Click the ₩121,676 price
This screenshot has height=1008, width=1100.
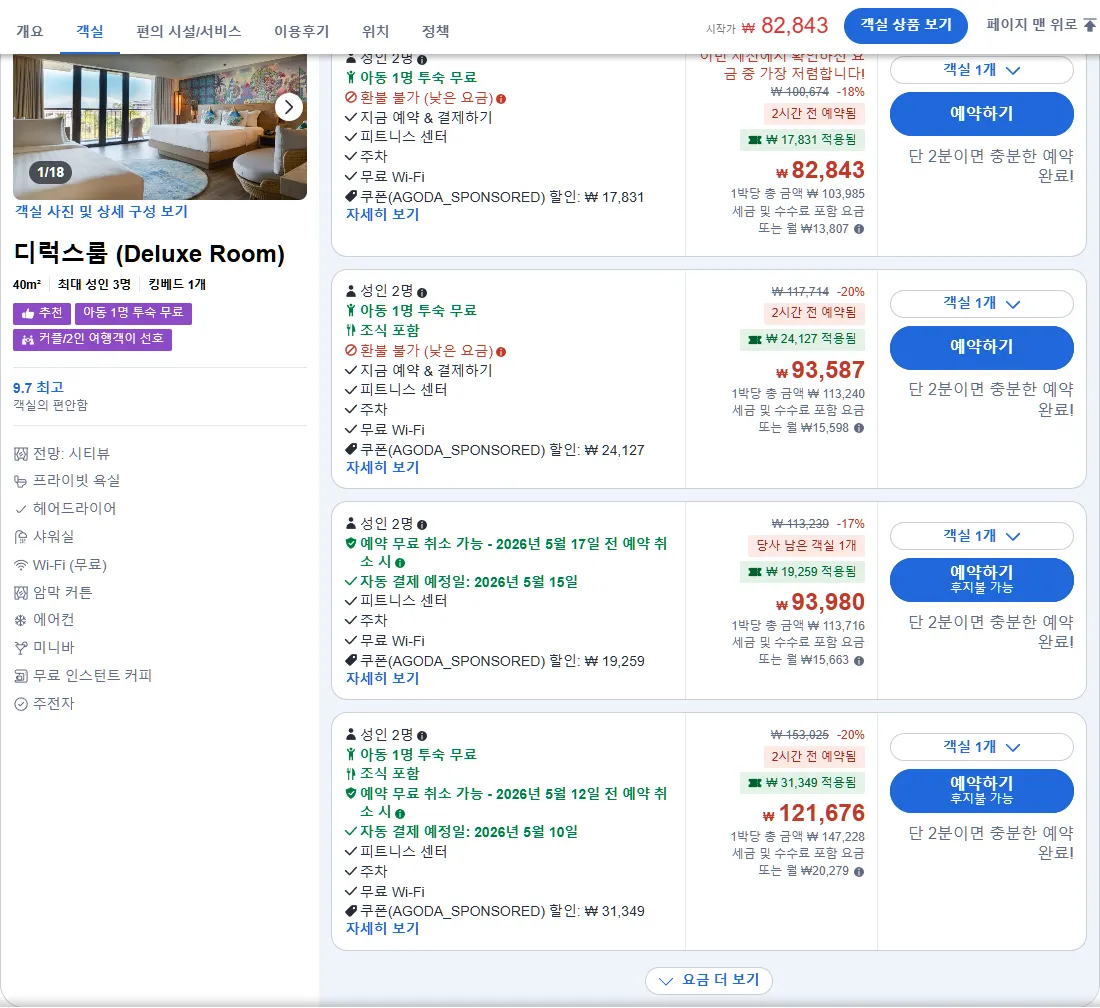(813, 813)
